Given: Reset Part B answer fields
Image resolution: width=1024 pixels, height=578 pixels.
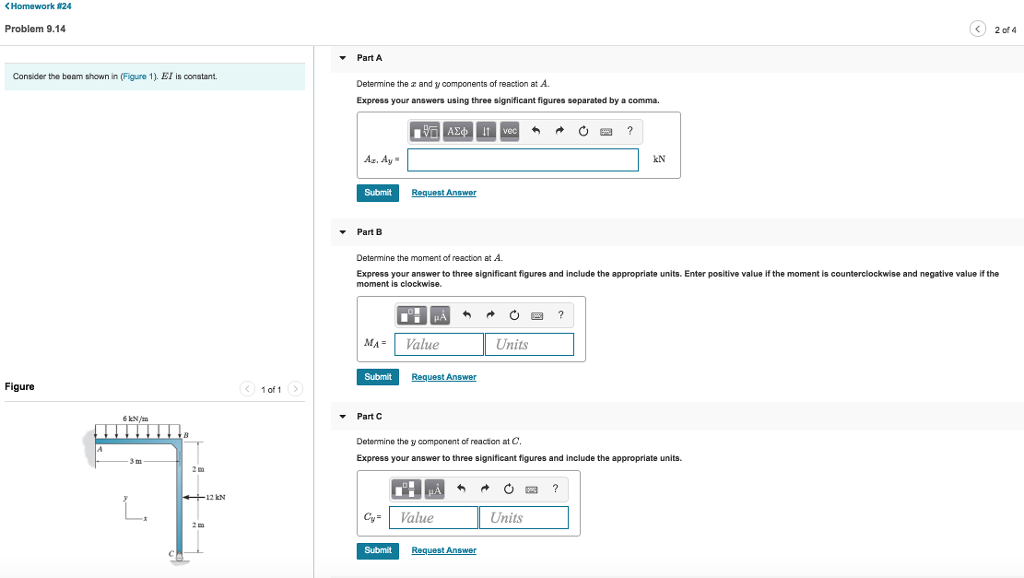Looking at the screenshot, I should (x=514, y=315).
